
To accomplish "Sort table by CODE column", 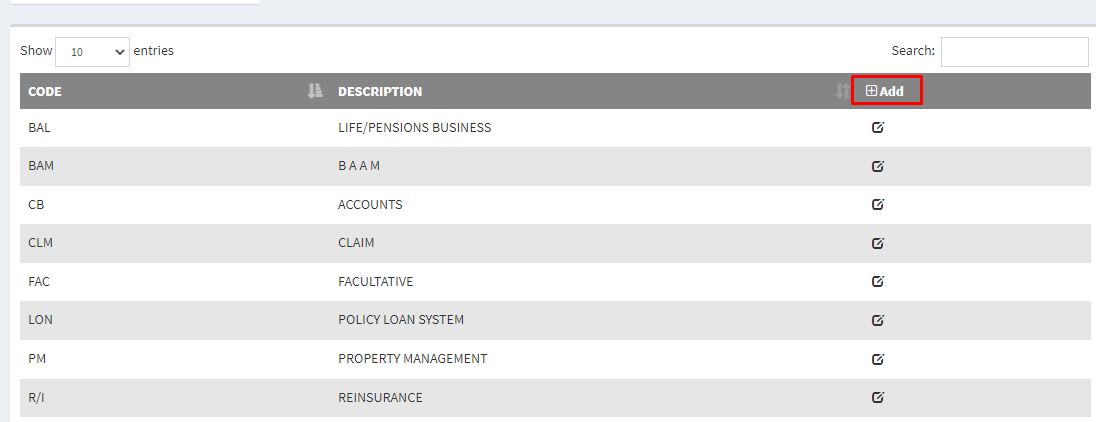I will [315, 91].
